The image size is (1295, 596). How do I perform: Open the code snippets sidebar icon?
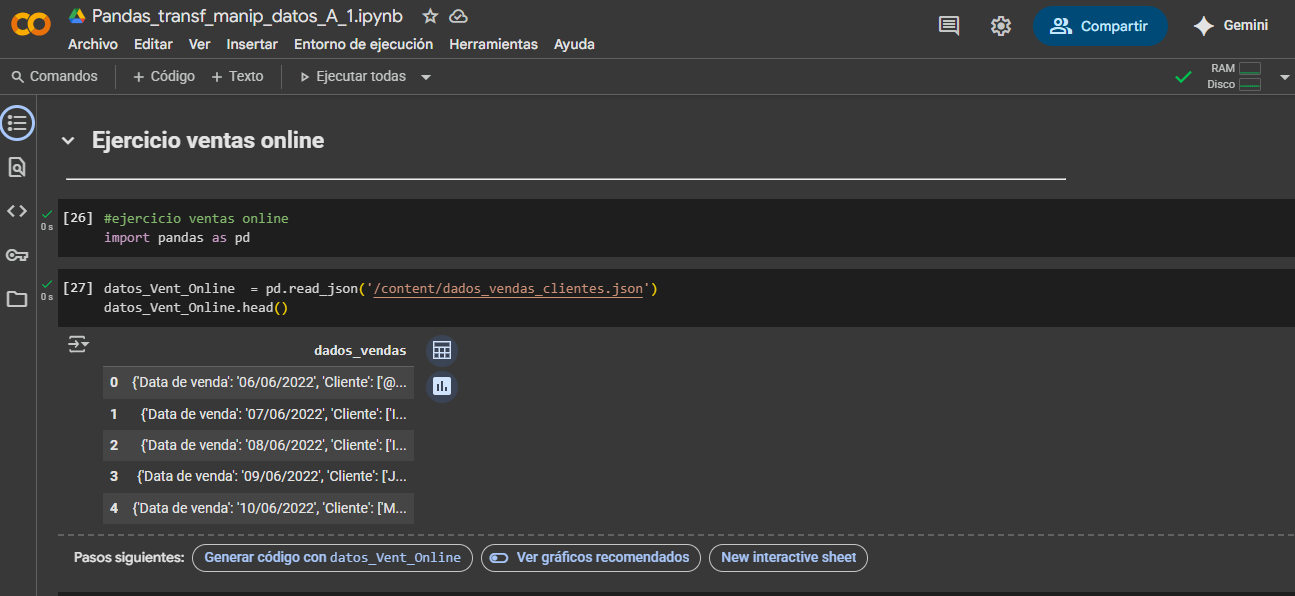pyautogui.click(x=17, y=211)
